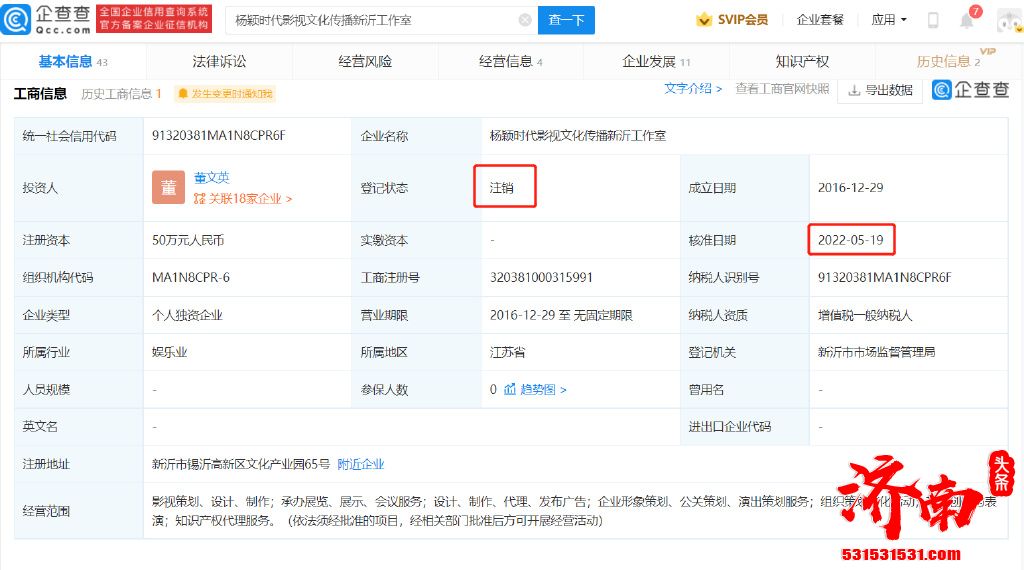Open the mobile phone app icon
The image size is (1024, 570).
pos(933,20)
